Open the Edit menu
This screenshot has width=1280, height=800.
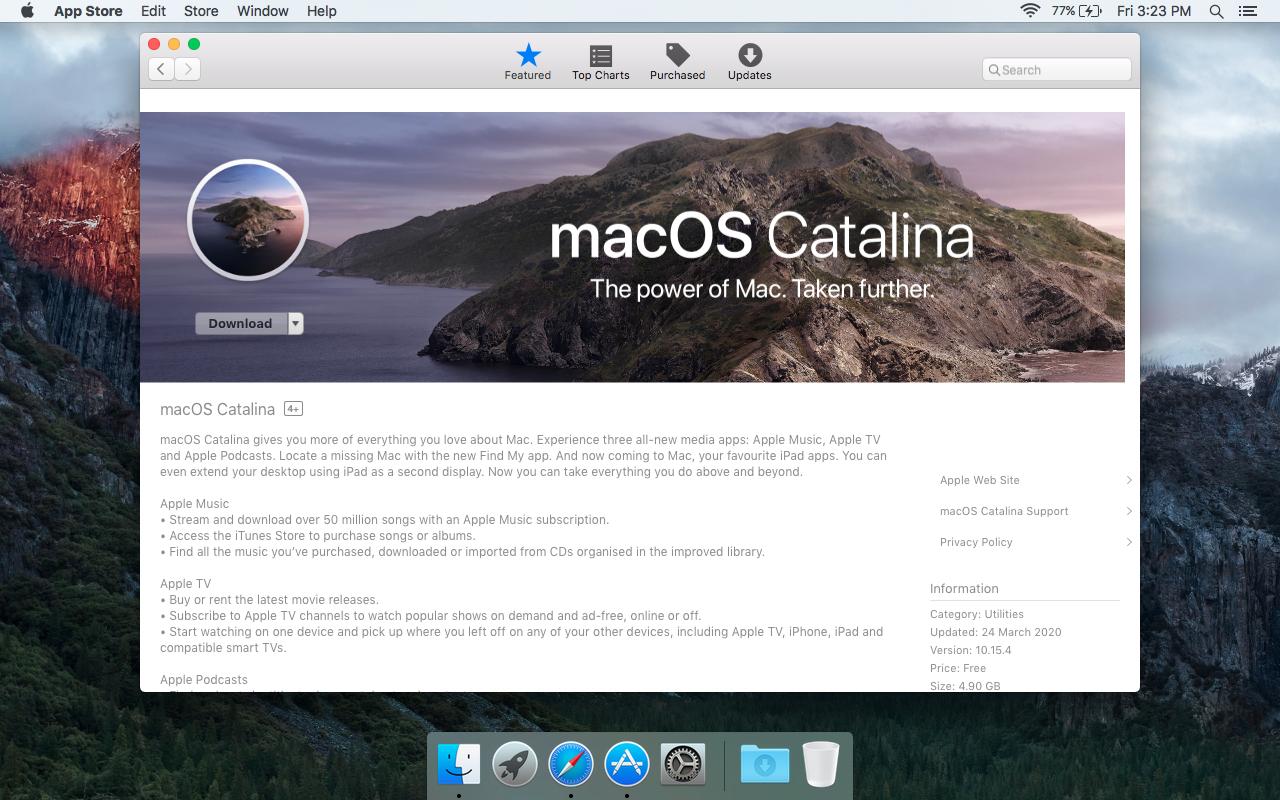153,11
